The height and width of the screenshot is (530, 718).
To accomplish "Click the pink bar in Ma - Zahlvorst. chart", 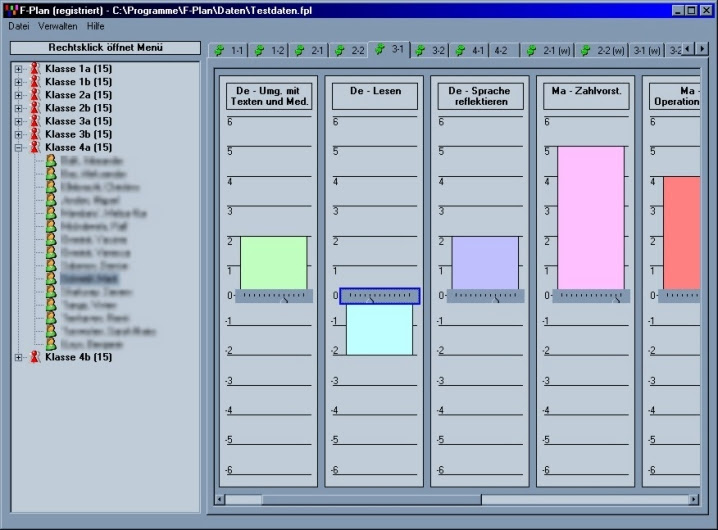I will (591, 218).
